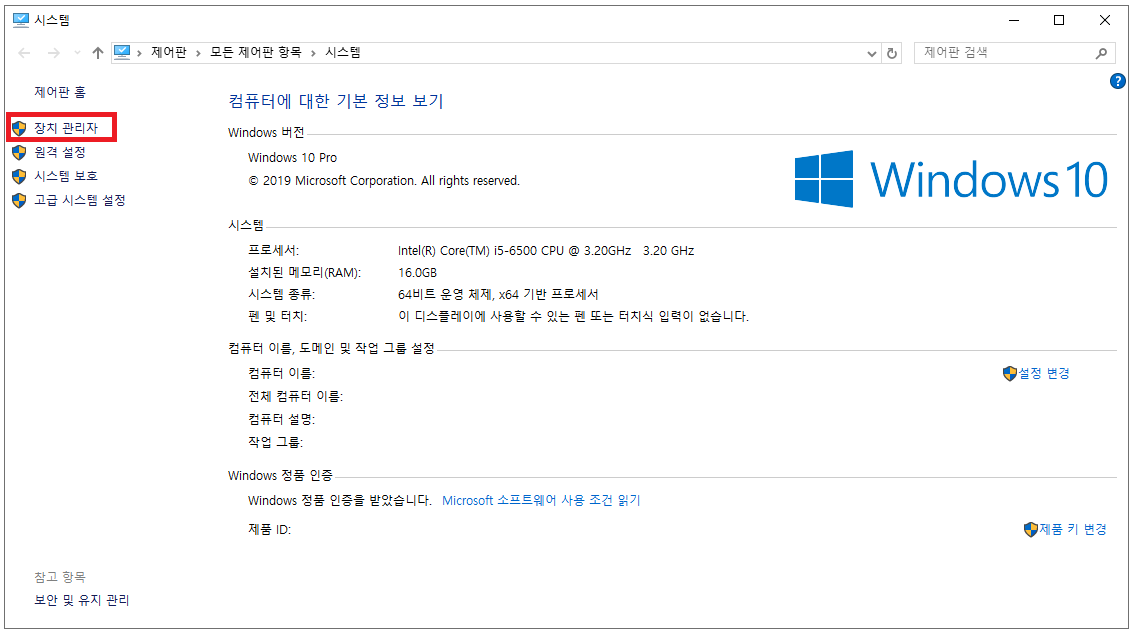Image resolution: width=1138 pixels, height=634 pixels.
Task: Open 원격 설정 in sidebar
Action: click(x=60, y=152)
